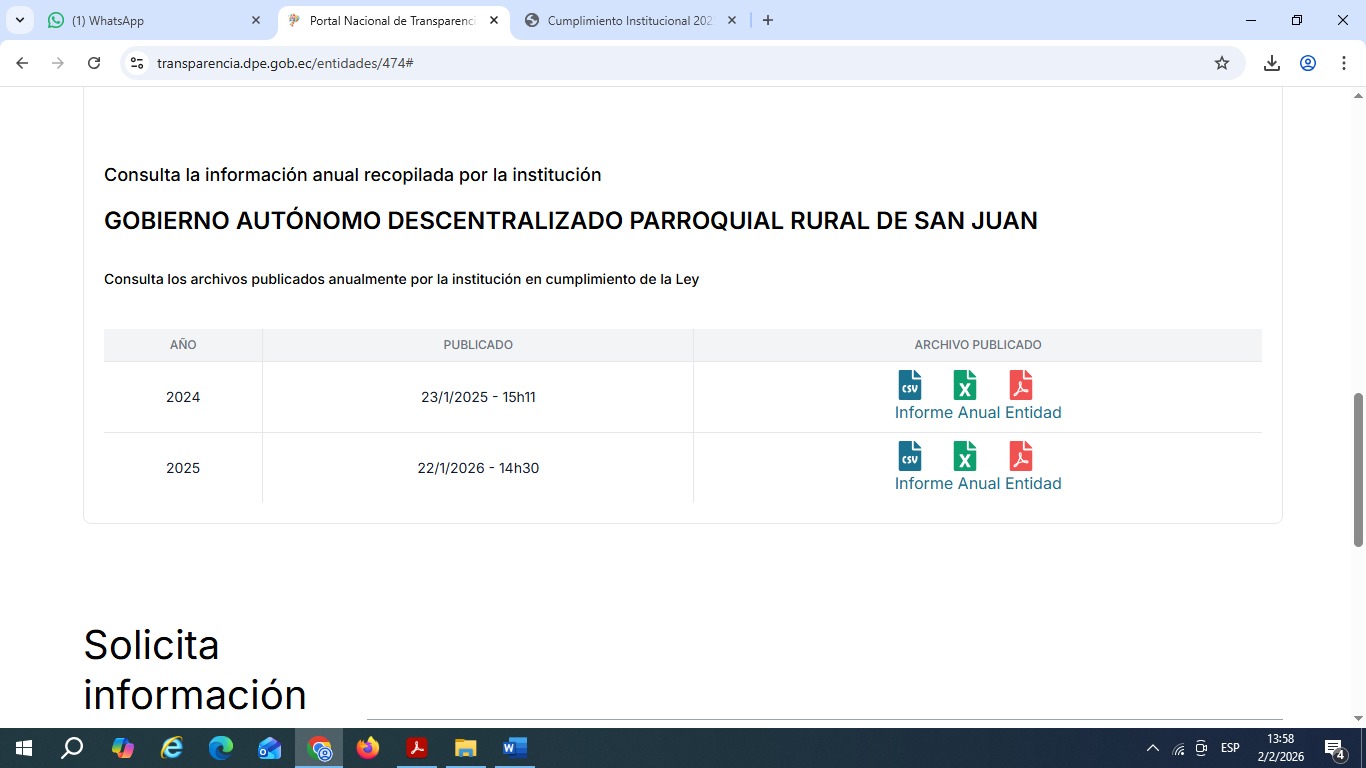Click the 2025 Informe Anual Entidad link
Image resolution: width=1366 pixels, height=768 pixels.
pyautogui.click(x=977, y=483)
